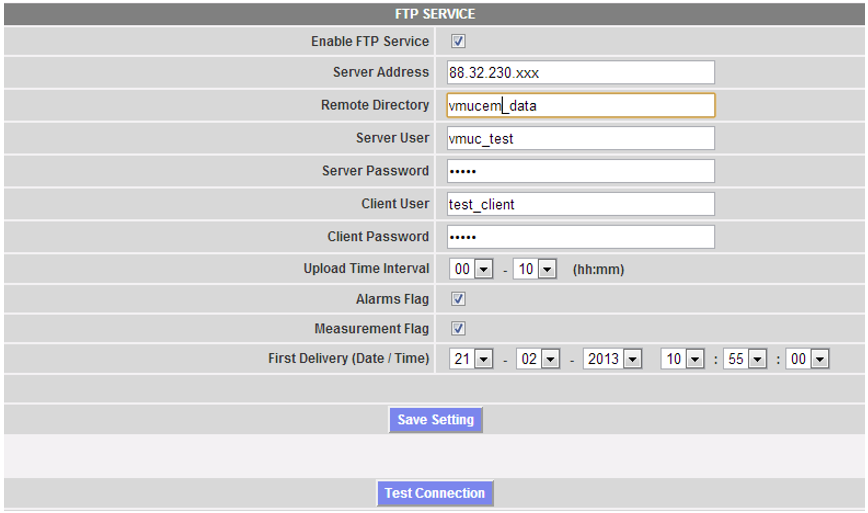868x513 pixels.
Task: Focus the Server User field
Action: [580, 138]
